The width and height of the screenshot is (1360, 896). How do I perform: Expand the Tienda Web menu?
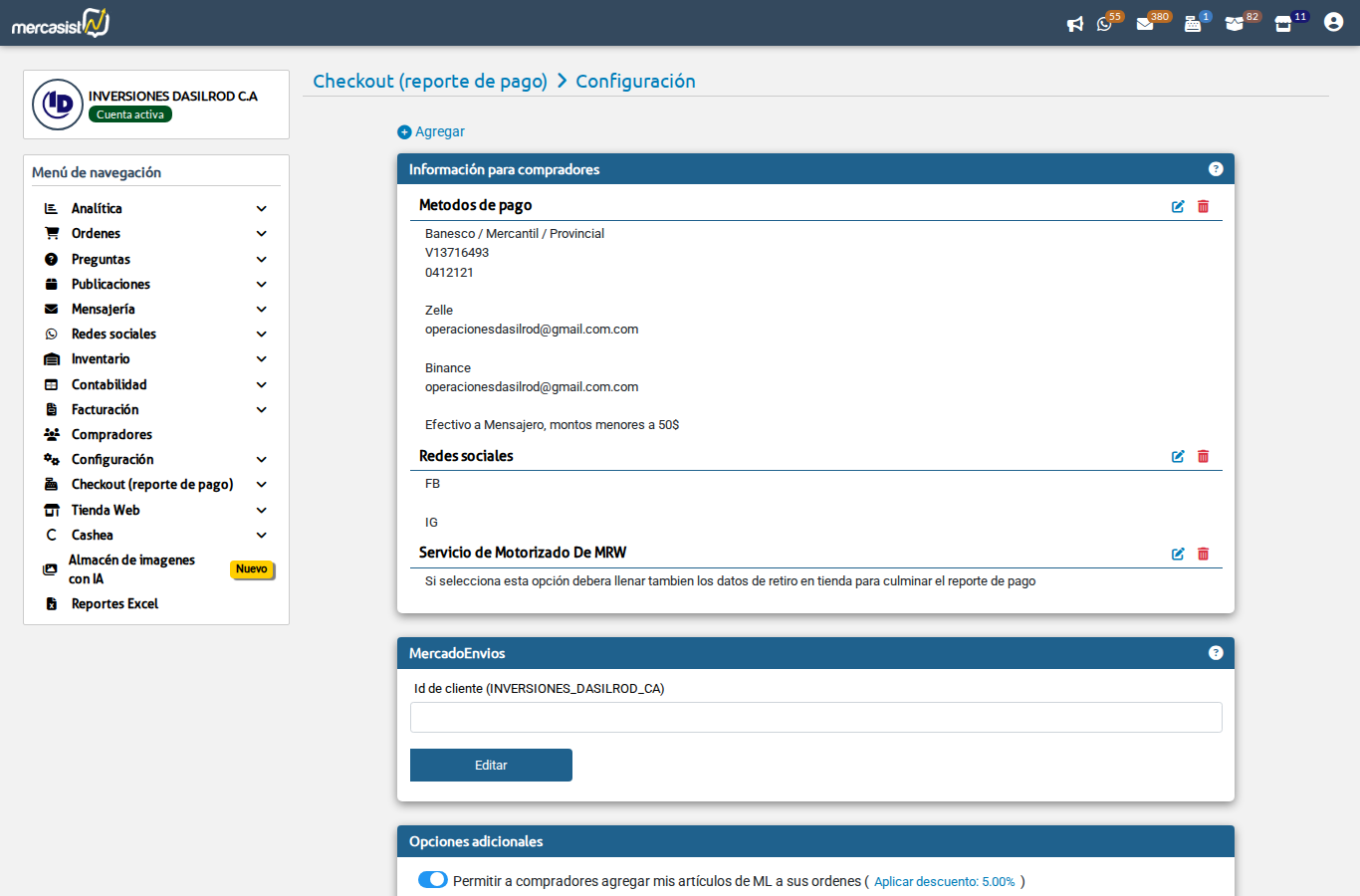click(x=105, y=510)
